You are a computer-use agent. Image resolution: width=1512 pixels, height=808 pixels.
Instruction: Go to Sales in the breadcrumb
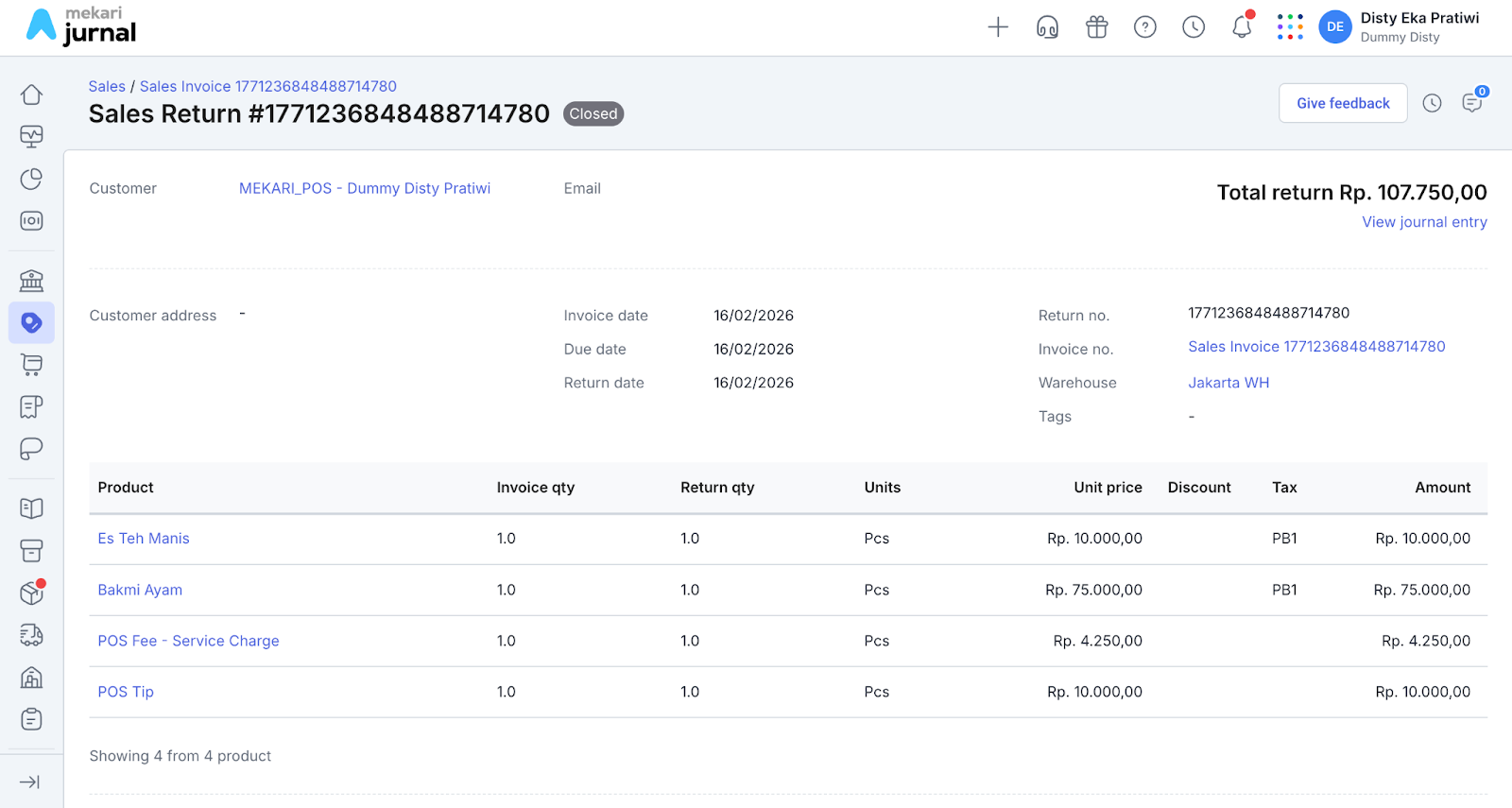[107, 86]
